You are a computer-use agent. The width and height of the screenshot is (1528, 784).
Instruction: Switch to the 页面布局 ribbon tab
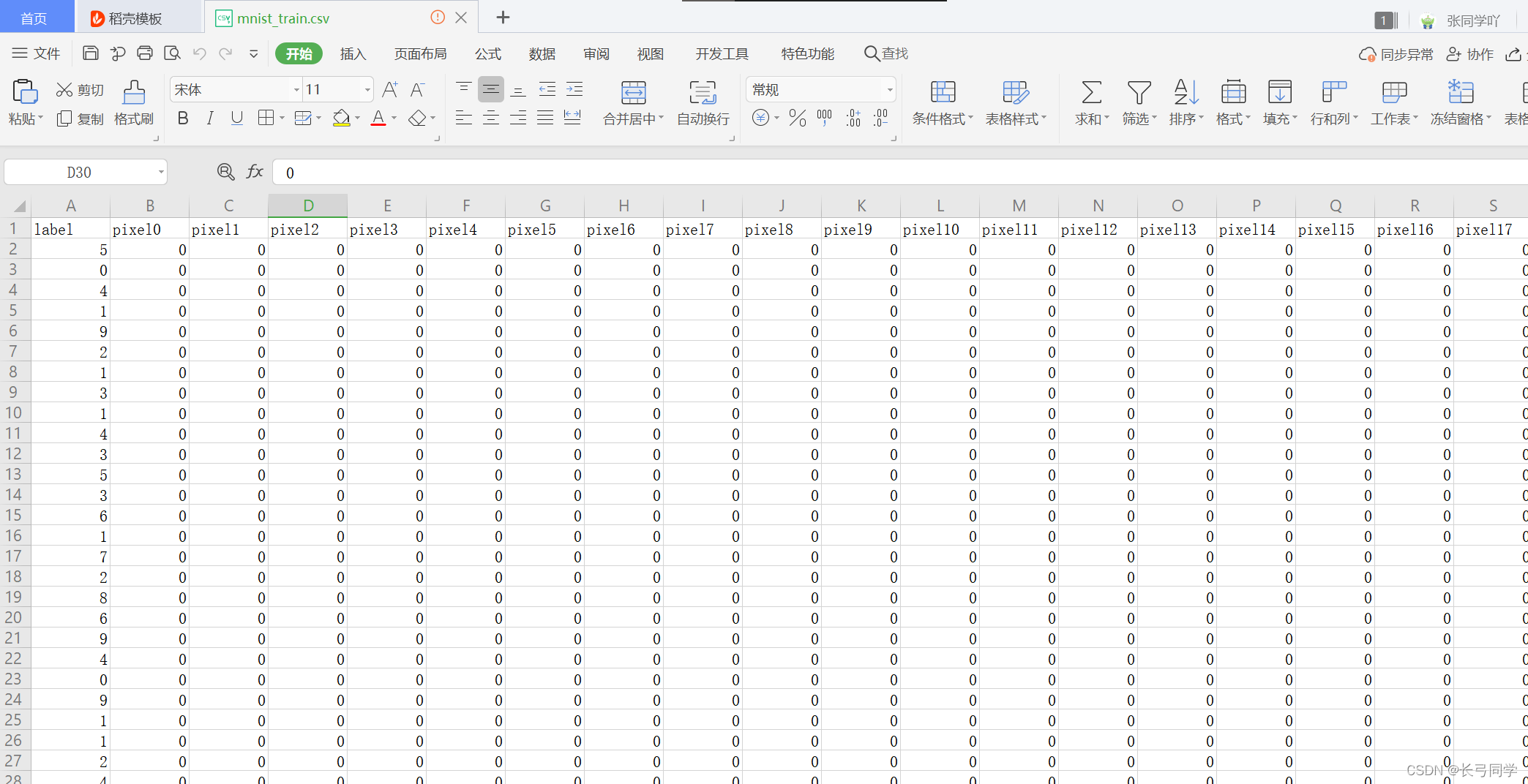click(x=421, y=53)
